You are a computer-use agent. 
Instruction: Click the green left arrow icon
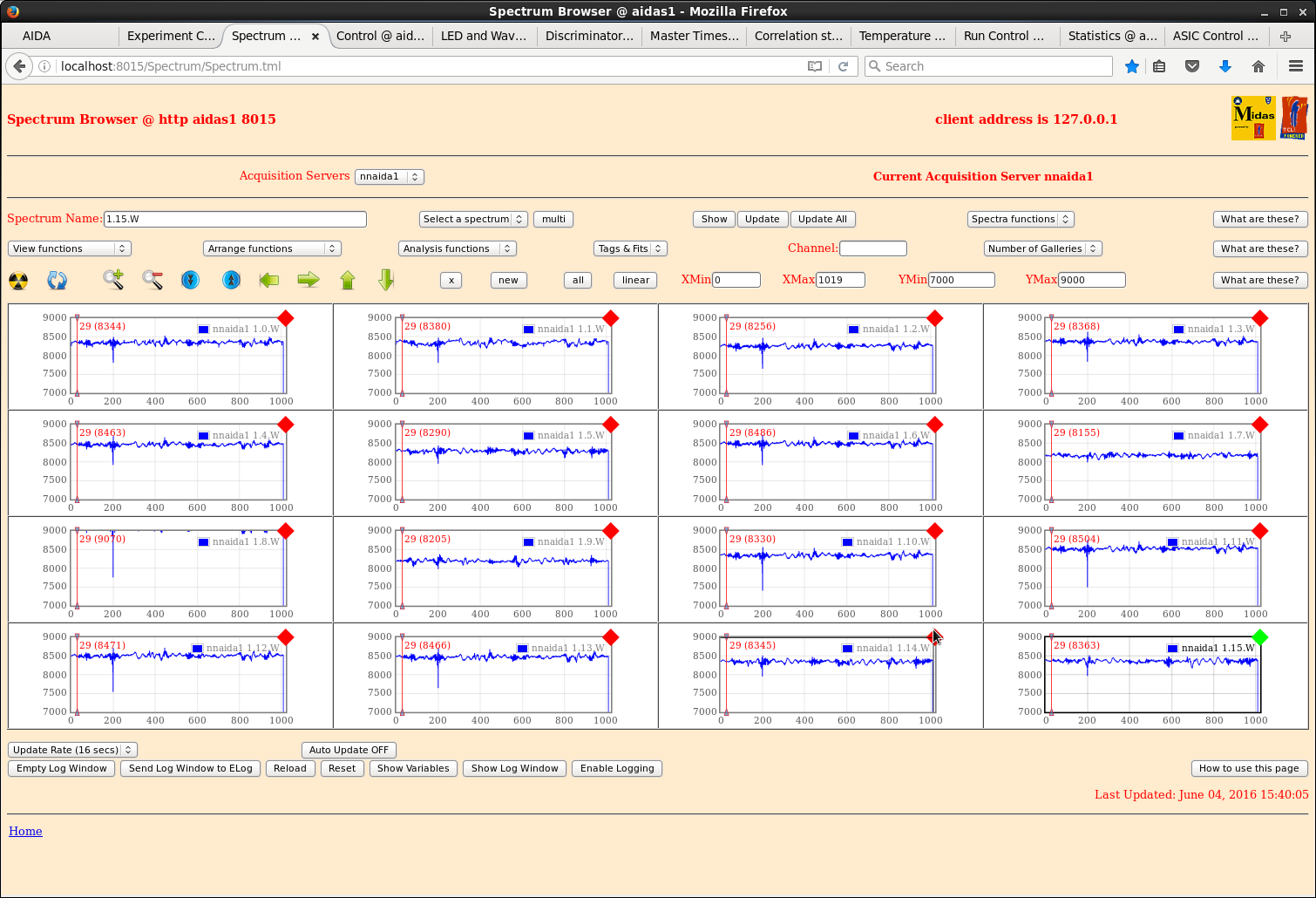click(269, 280)
